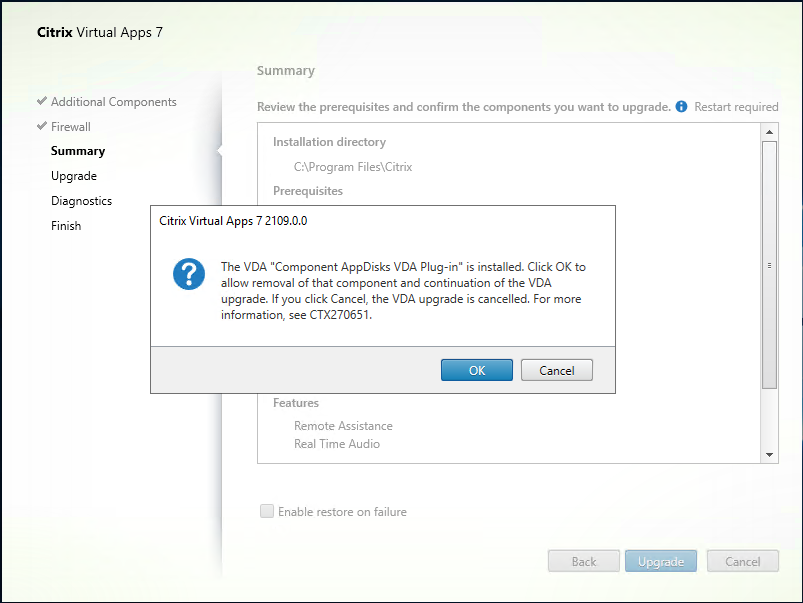The width and height of the screenshot is (803, 603).
Task: Click the Features heading
Action: click(295, 403)
